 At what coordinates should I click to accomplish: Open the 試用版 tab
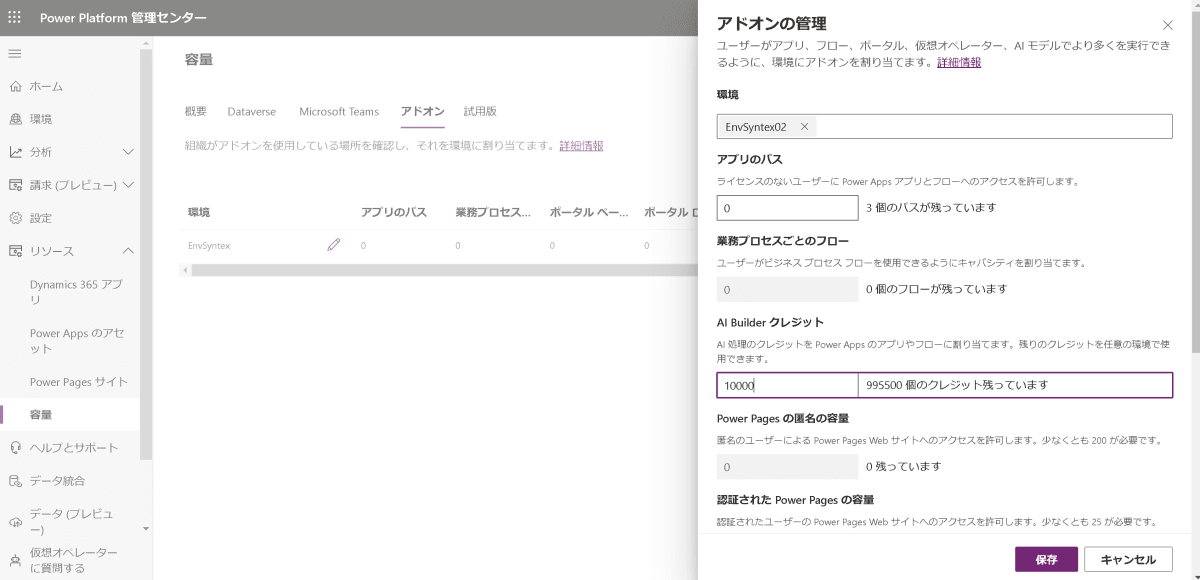480,112
